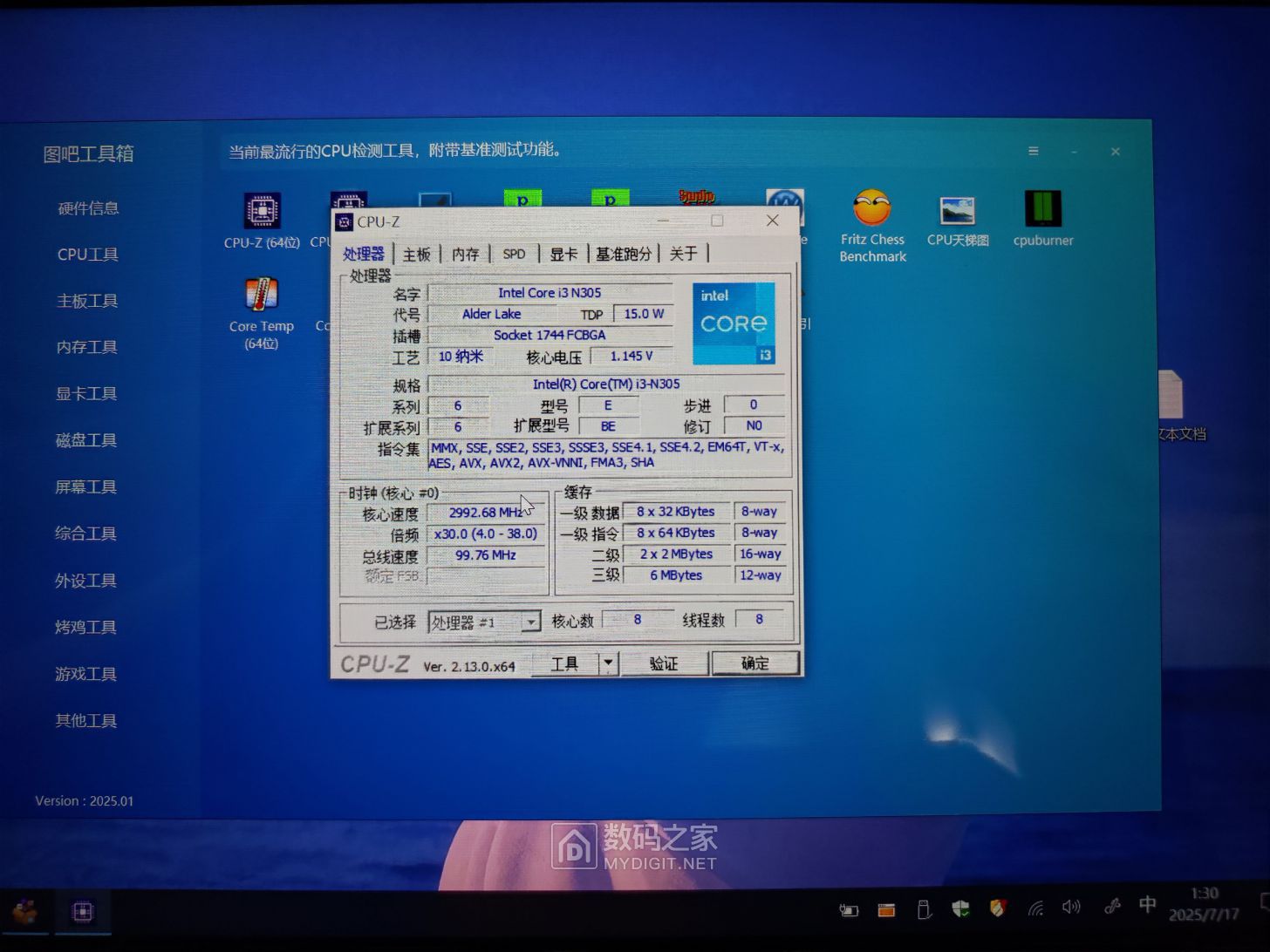This screenshot has height=952, width=1270.
Task: Click the pen-shaped tray icon
Action: [1112, 907]
